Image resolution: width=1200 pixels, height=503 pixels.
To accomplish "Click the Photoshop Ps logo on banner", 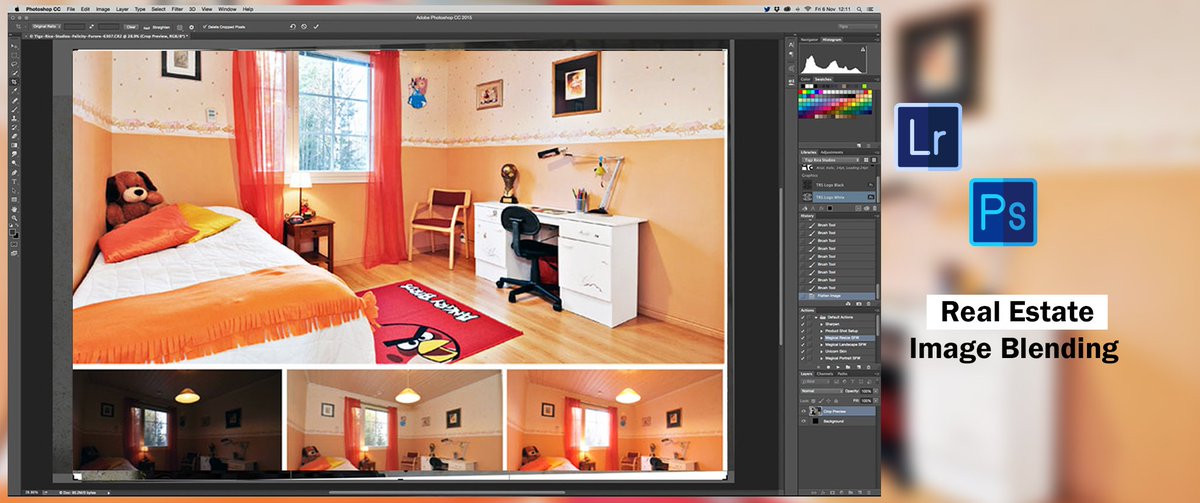I will tap(1002, 212).
